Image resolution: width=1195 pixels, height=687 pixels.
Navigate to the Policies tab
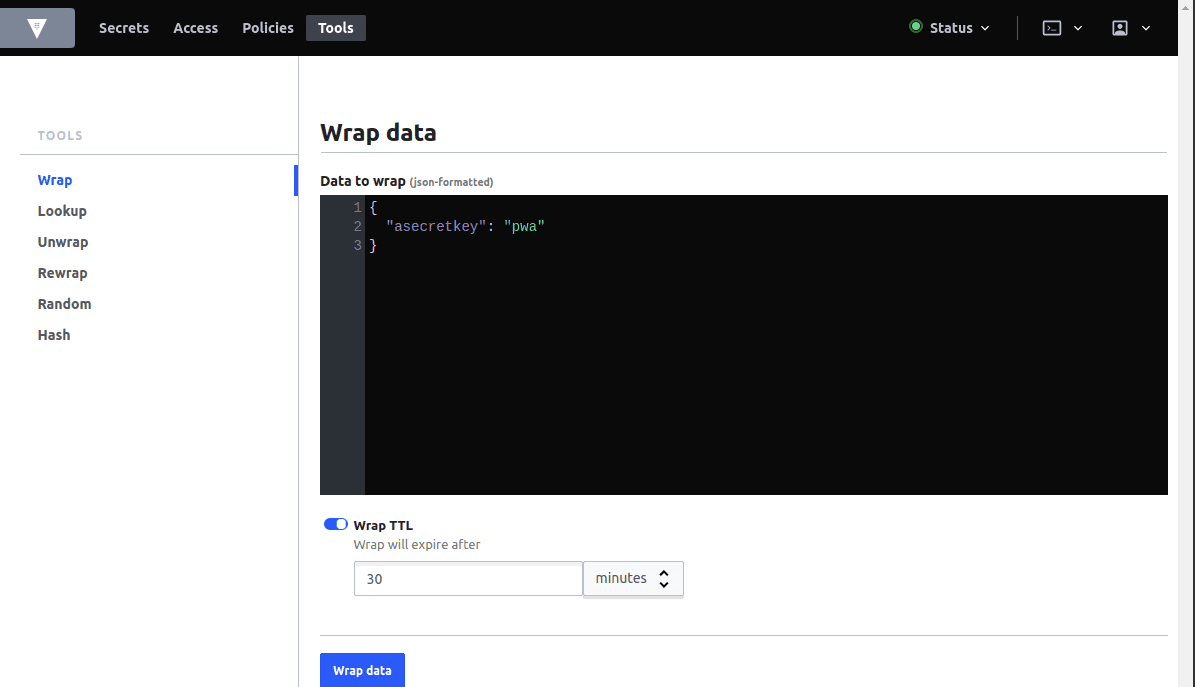click(267, 27)
